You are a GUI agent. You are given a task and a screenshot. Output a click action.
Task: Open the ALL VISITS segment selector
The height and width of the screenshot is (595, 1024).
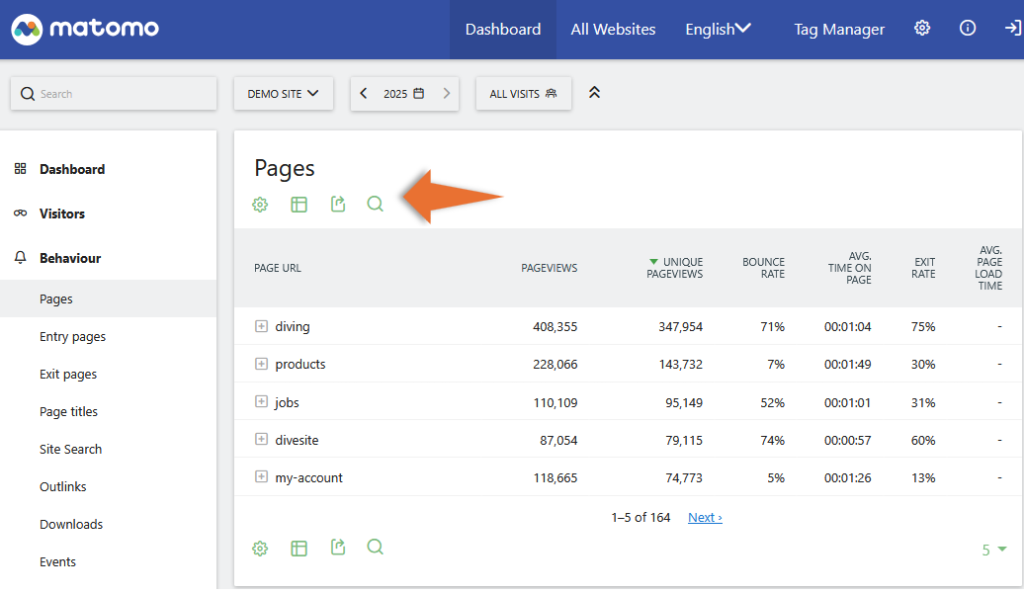pos(523,93)
